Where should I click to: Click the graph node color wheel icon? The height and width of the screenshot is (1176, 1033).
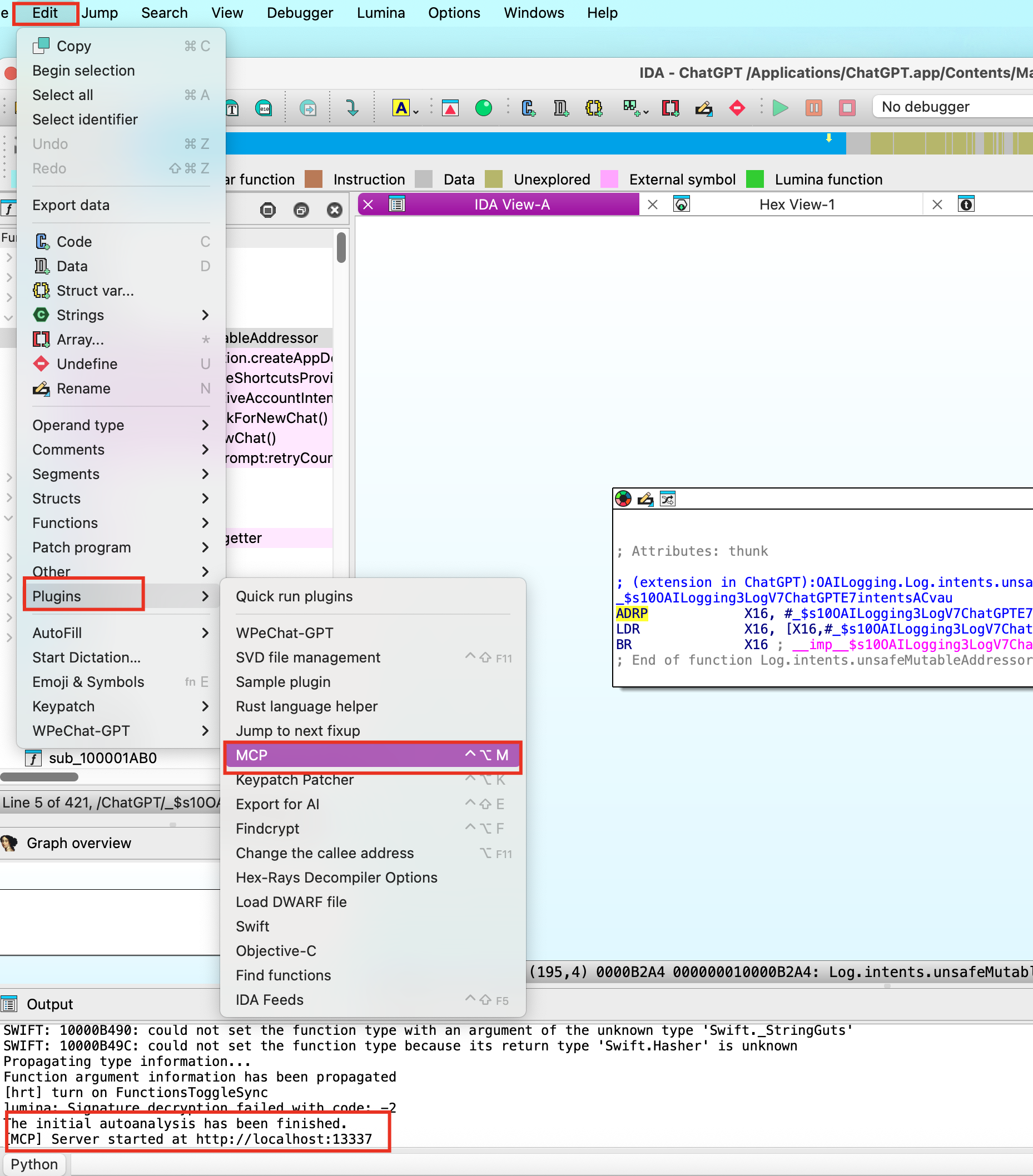pos(623,499)
